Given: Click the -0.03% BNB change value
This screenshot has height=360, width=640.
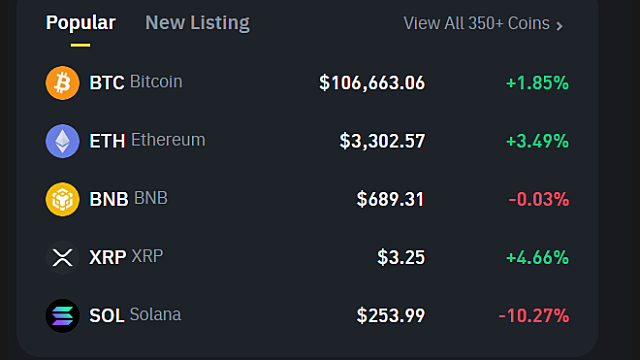Looking at the screenshot, I should pyautogui.click(x=538, y=200).
